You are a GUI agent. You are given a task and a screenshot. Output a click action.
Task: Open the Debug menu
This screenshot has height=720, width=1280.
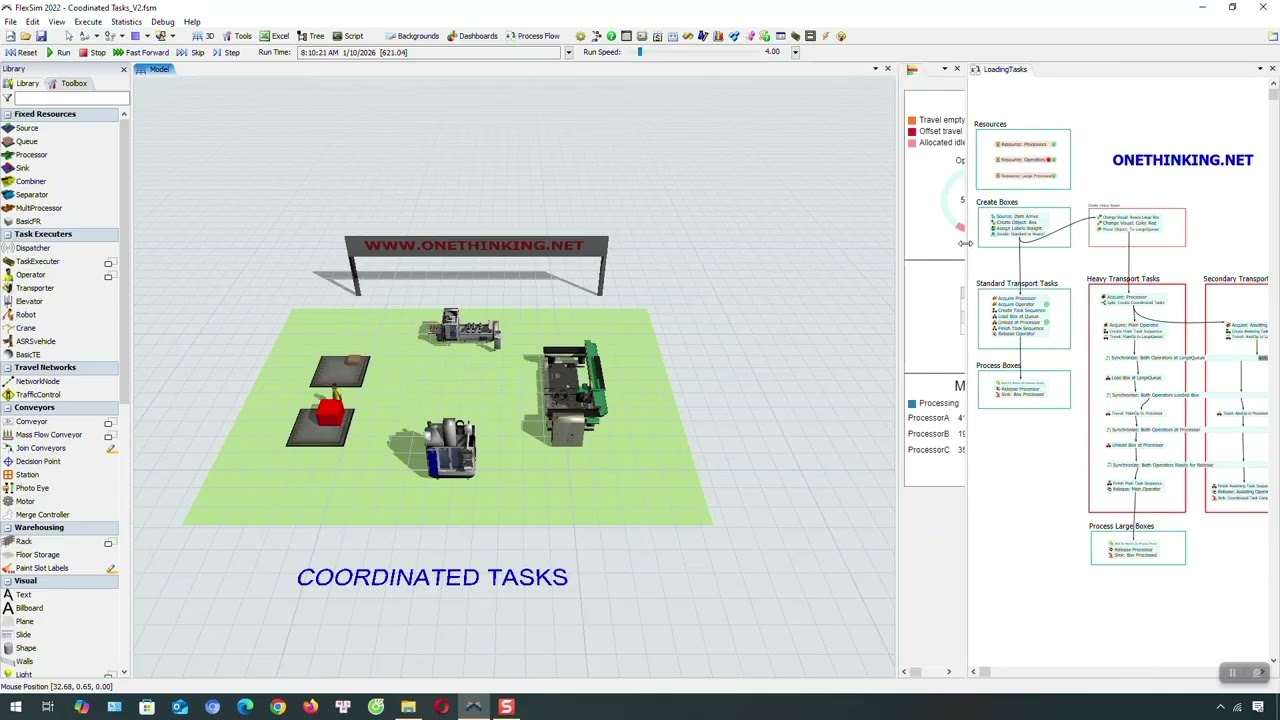pyautogui.click(x=163, y=21)
